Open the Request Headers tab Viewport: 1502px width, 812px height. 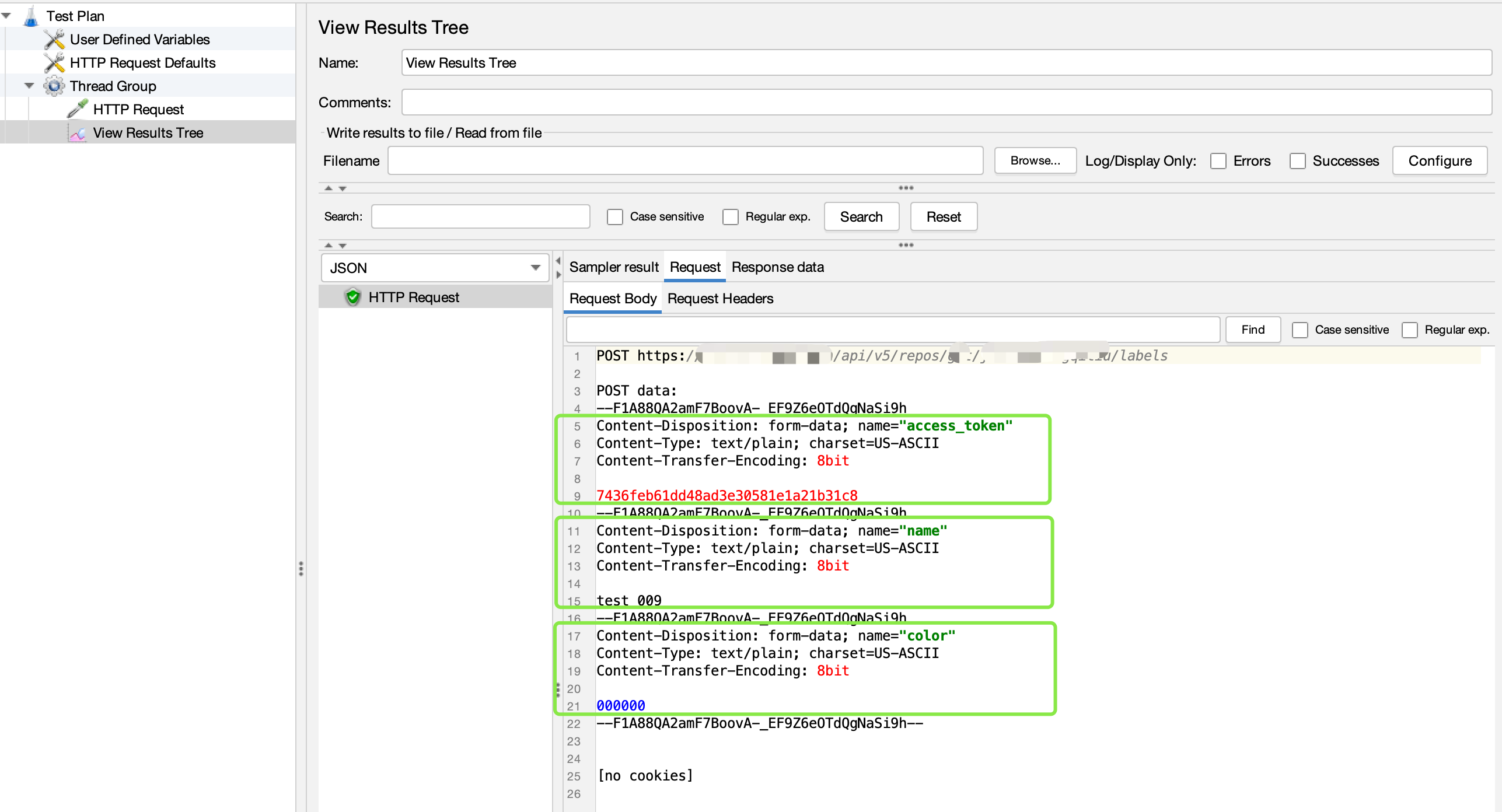click(720, 299)
